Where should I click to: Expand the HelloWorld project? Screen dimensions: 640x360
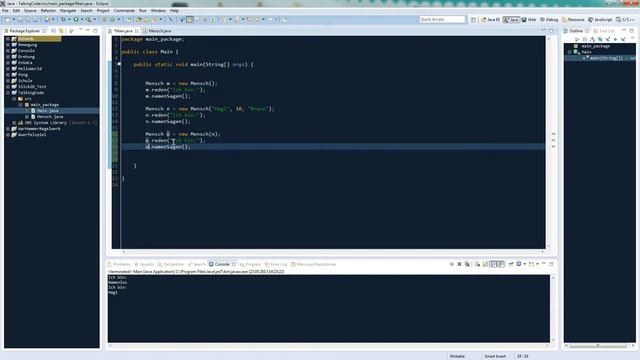click(x=8, y=69)
